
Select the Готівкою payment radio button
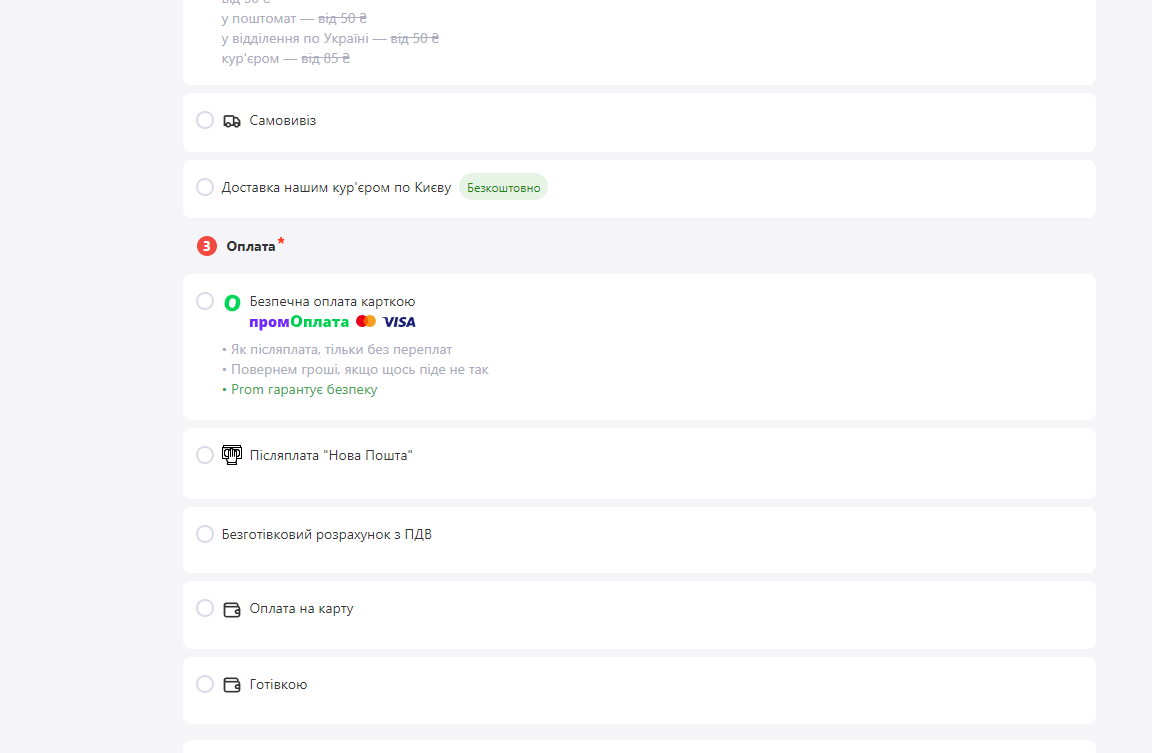pyautogui.click(x=205, y=684)
